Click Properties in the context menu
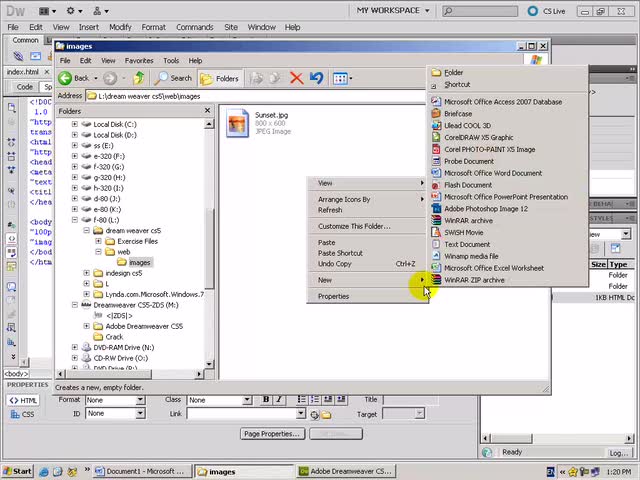This screenshot has height=480, width=640. point(367,296)
